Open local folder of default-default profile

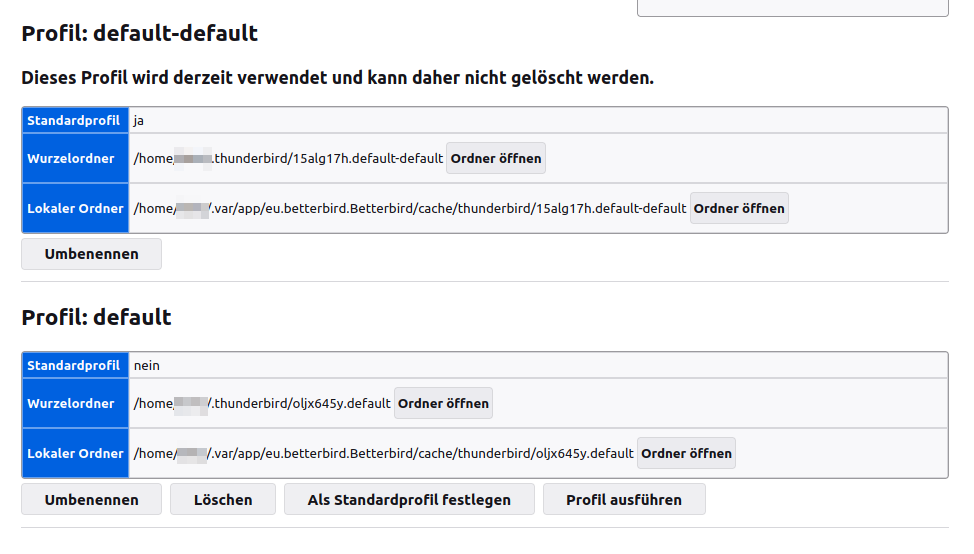point(739,208)
